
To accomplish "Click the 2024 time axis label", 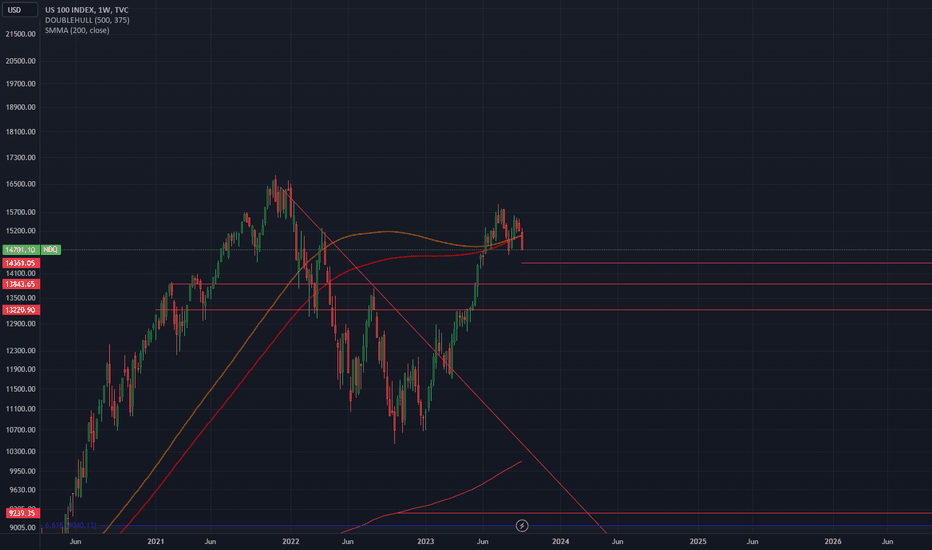I will (561, 542).
